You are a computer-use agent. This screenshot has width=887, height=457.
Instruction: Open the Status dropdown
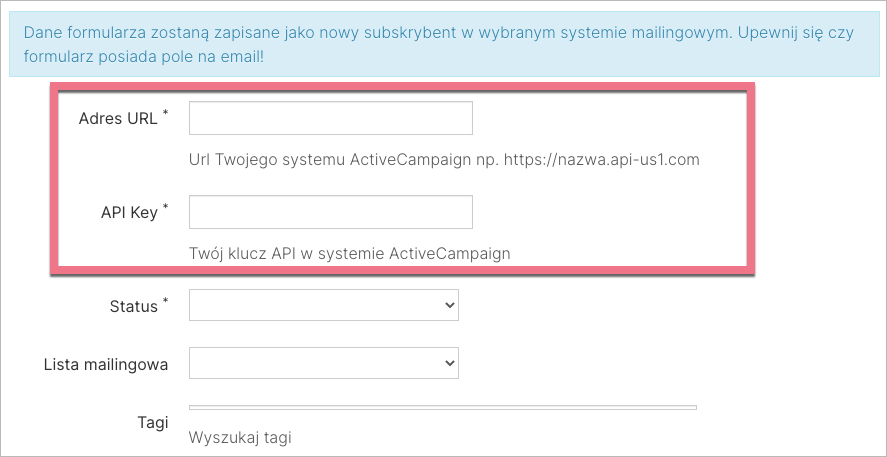coord(323,306)
